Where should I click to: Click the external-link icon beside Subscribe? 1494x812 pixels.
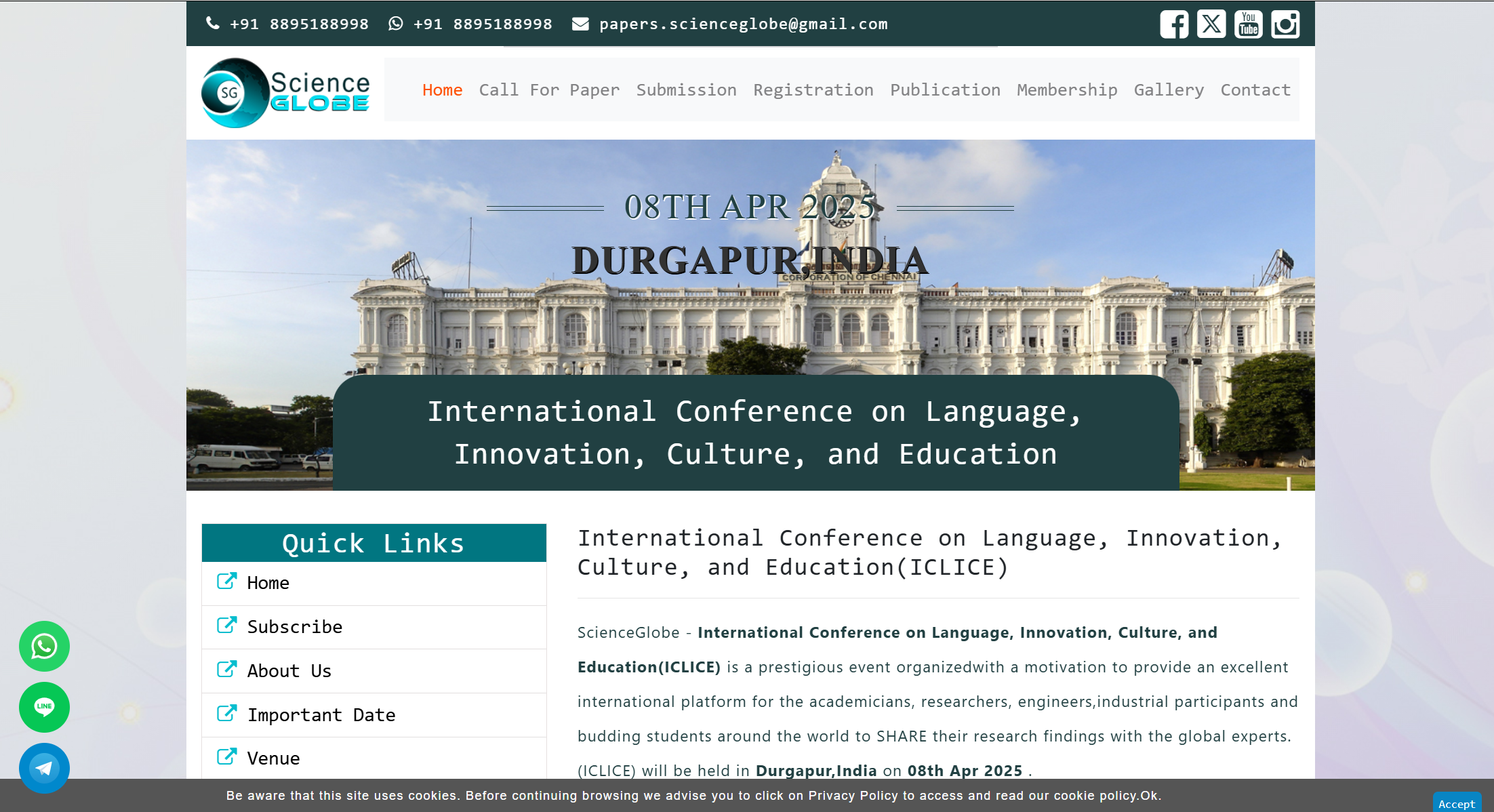click(226, 626)
